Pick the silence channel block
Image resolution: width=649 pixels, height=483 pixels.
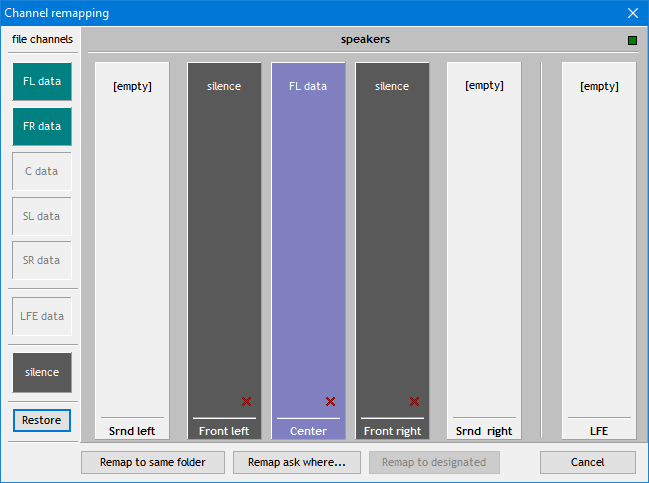[x=42, y=372]
